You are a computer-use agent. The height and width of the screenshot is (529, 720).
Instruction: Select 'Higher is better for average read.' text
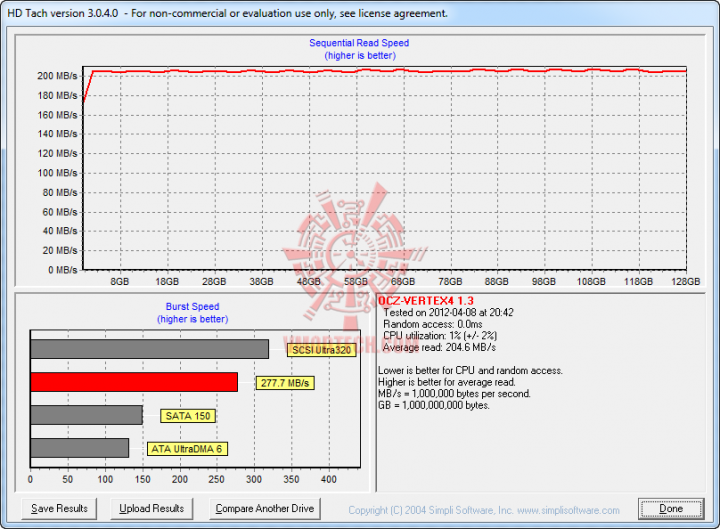pyautogui.click(x=447, y=382)
